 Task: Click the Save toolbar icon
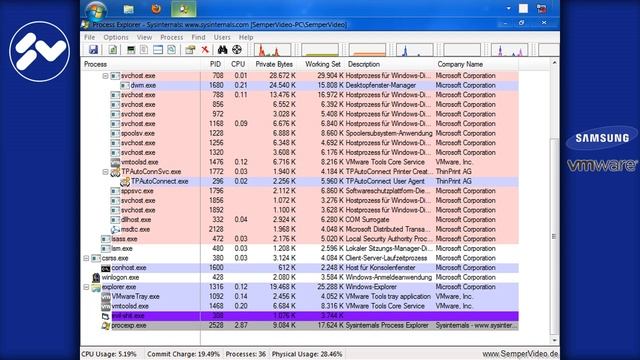pyautogui.click(x=93, y=50)
